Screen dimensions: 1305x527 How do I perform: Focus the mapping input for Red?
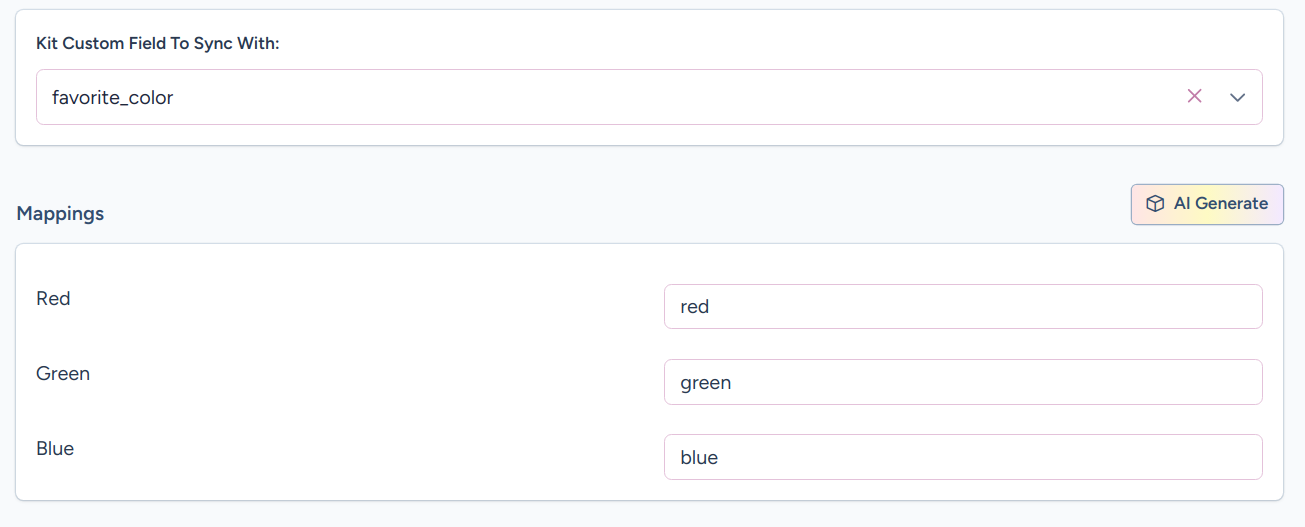[x=962, y=307]
